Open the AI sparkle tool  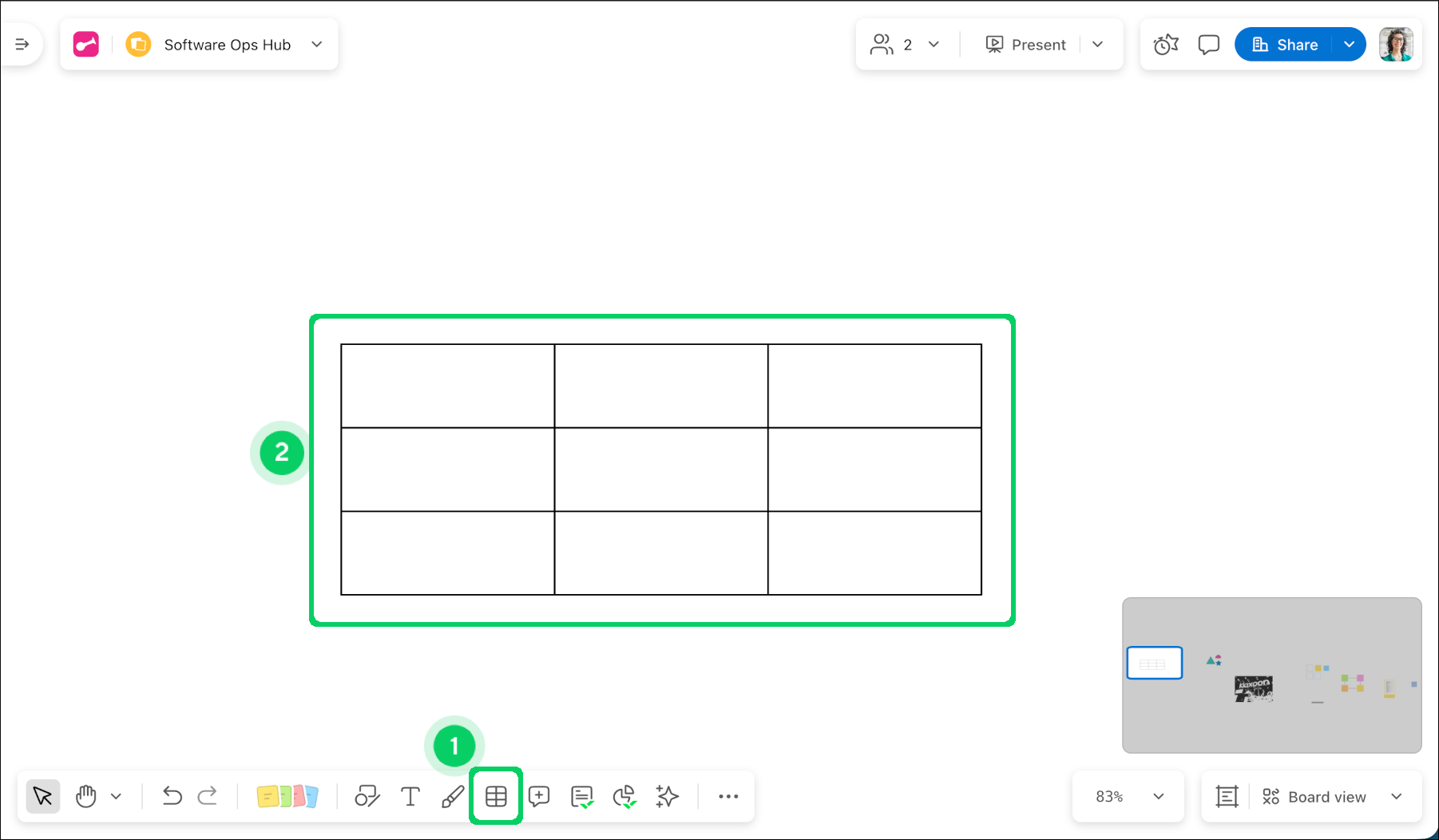pyautogui.click(x=667, y=796)
